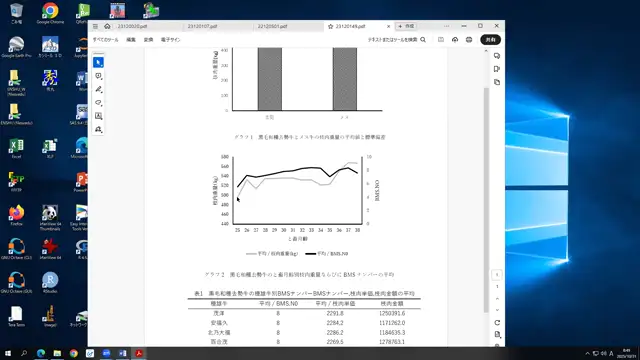The width and height of the screenshot is (640, 360).
Task: Open the page thumbnails panel icon
Action: [497, 82]
